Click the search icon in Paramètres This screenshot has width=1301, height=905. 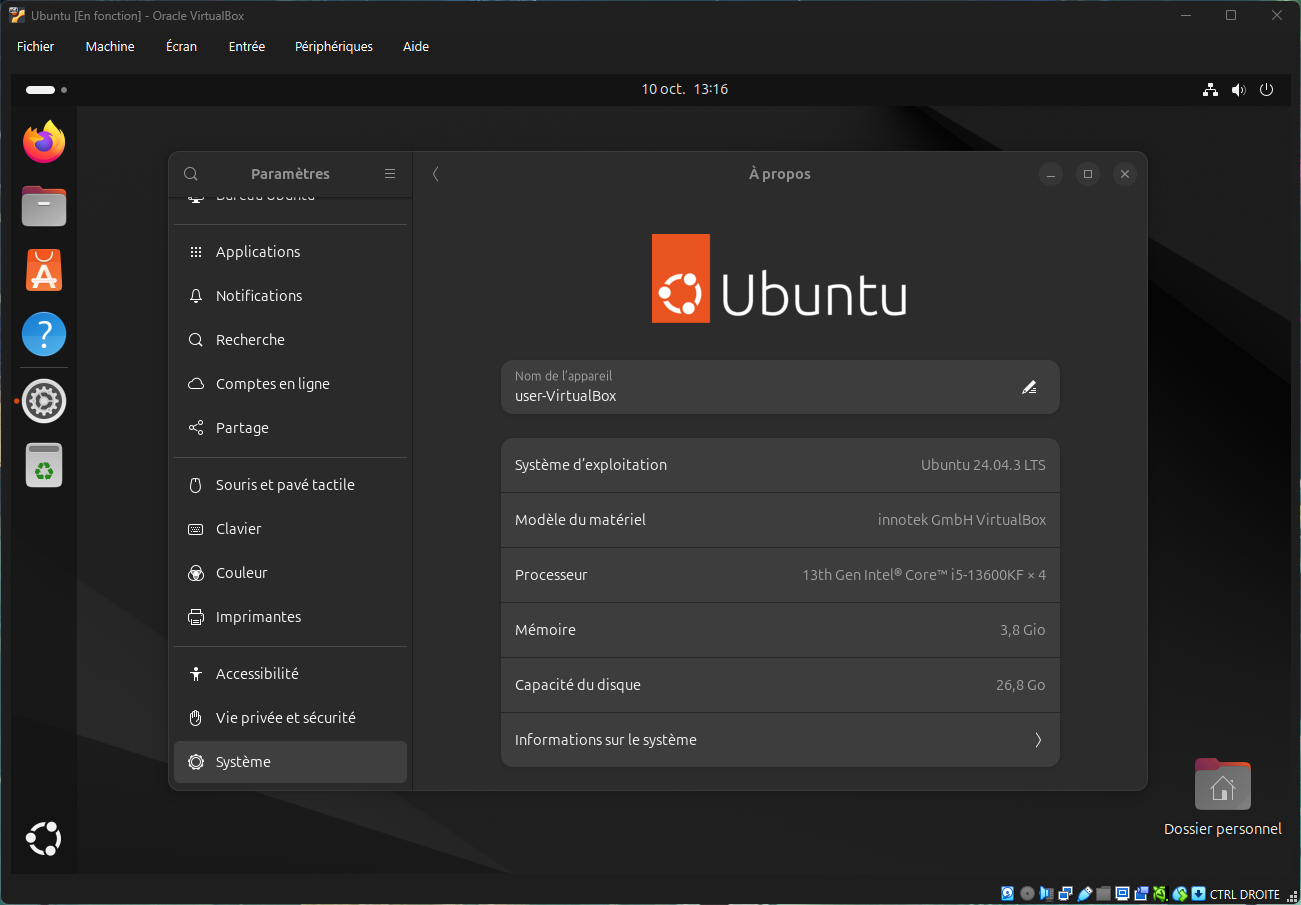pos(191,174)
